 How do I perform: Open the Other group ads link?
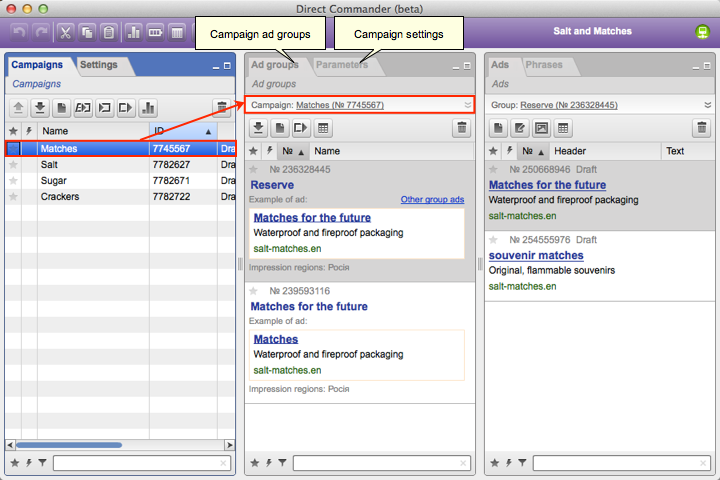[432, 199]
